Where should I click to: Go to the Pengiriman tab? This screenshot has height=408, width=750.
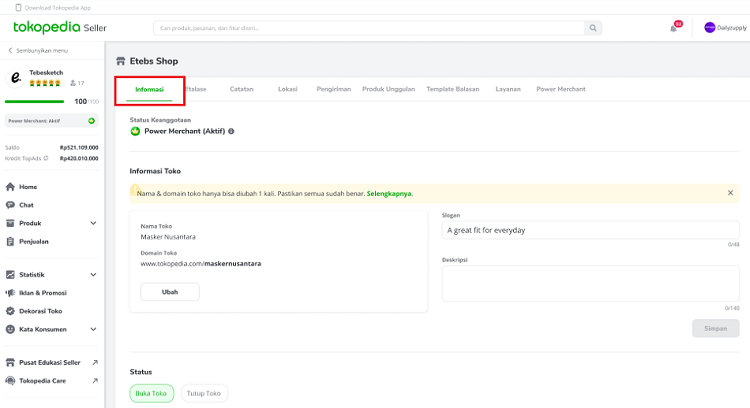point(334,89)
